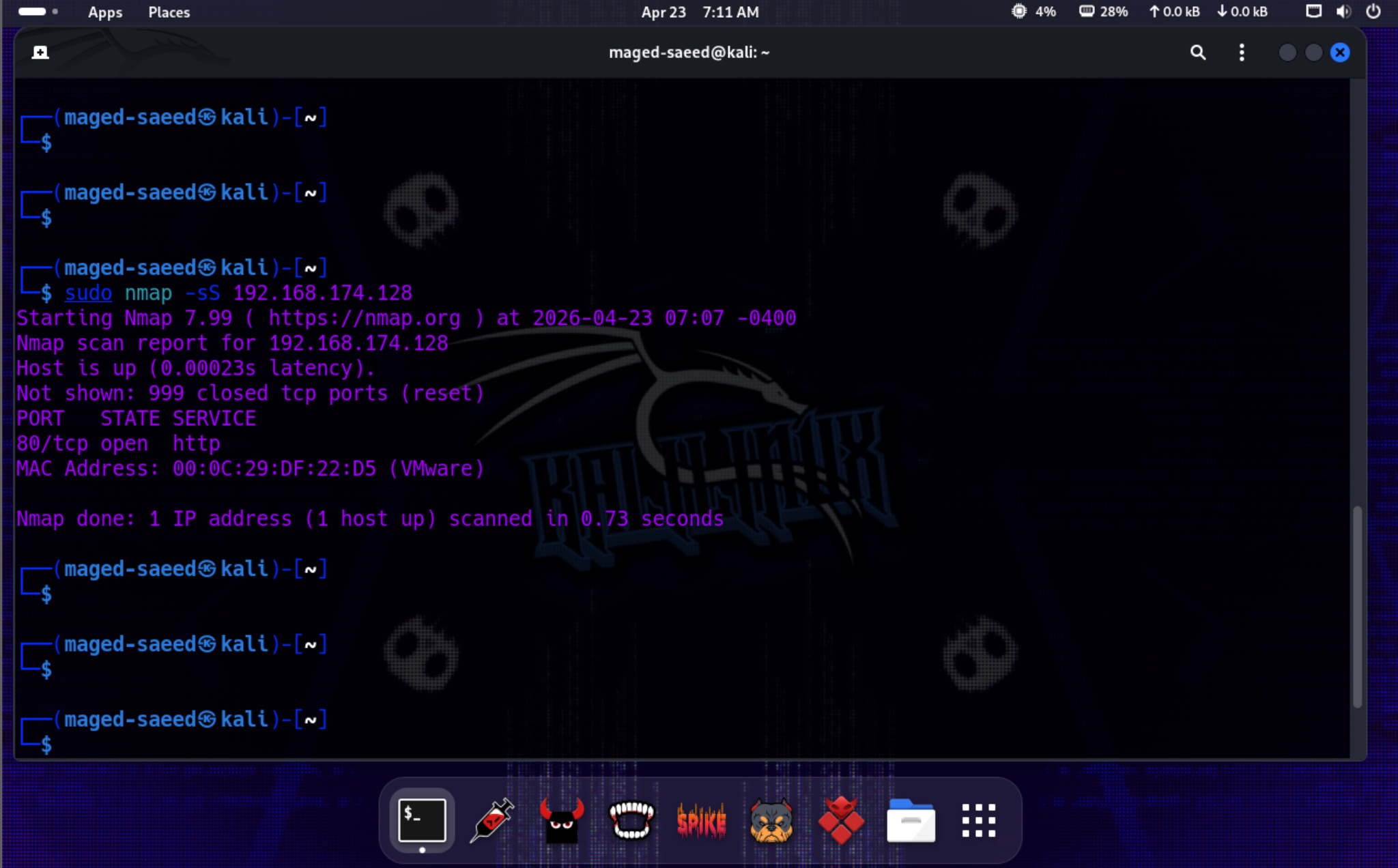This screenshot has height=868, width=1398.
Task: Open the Apps menu
Action: tap(104, 12)
